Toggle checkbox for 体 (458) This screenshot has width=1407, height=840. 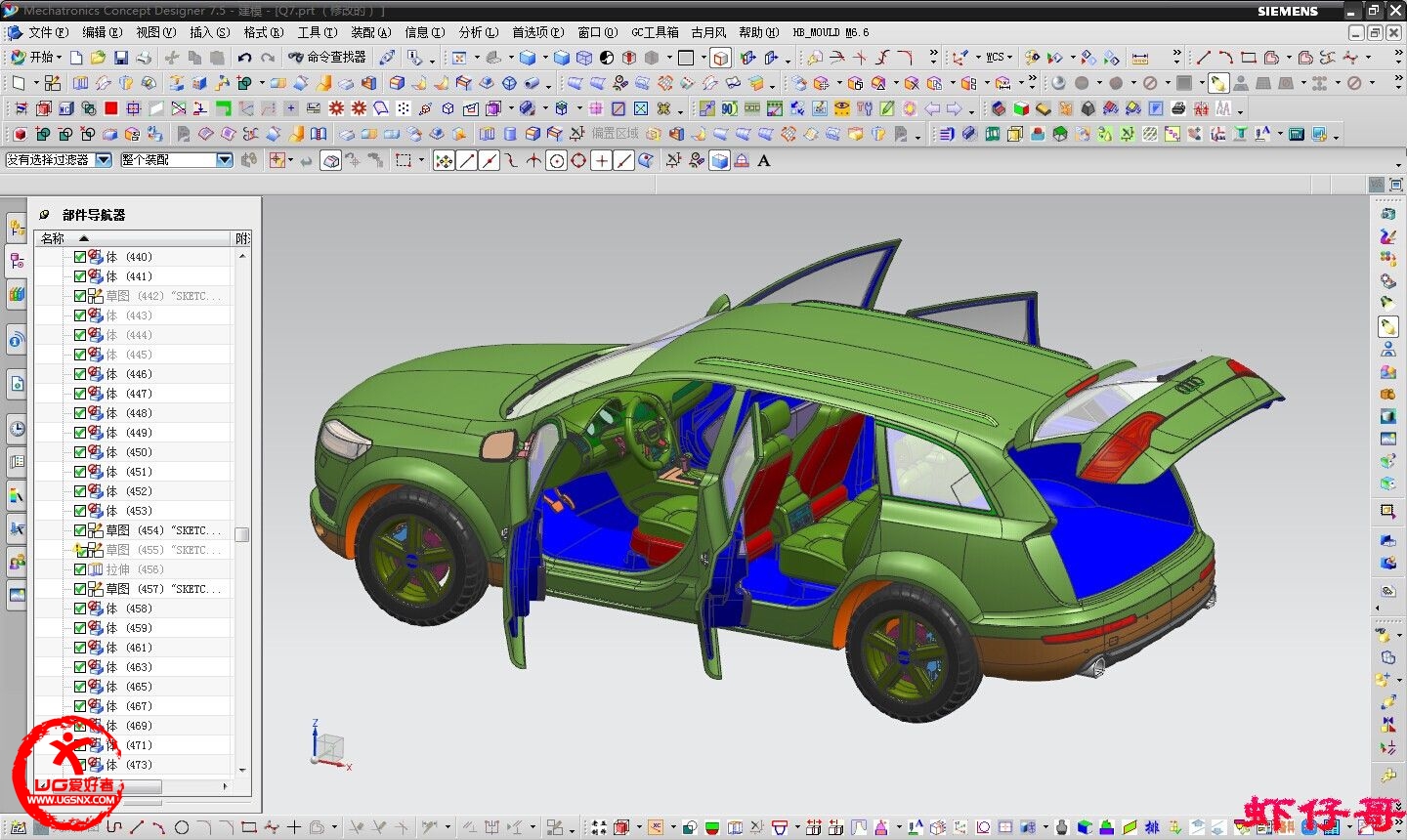[x=80, y=609]
